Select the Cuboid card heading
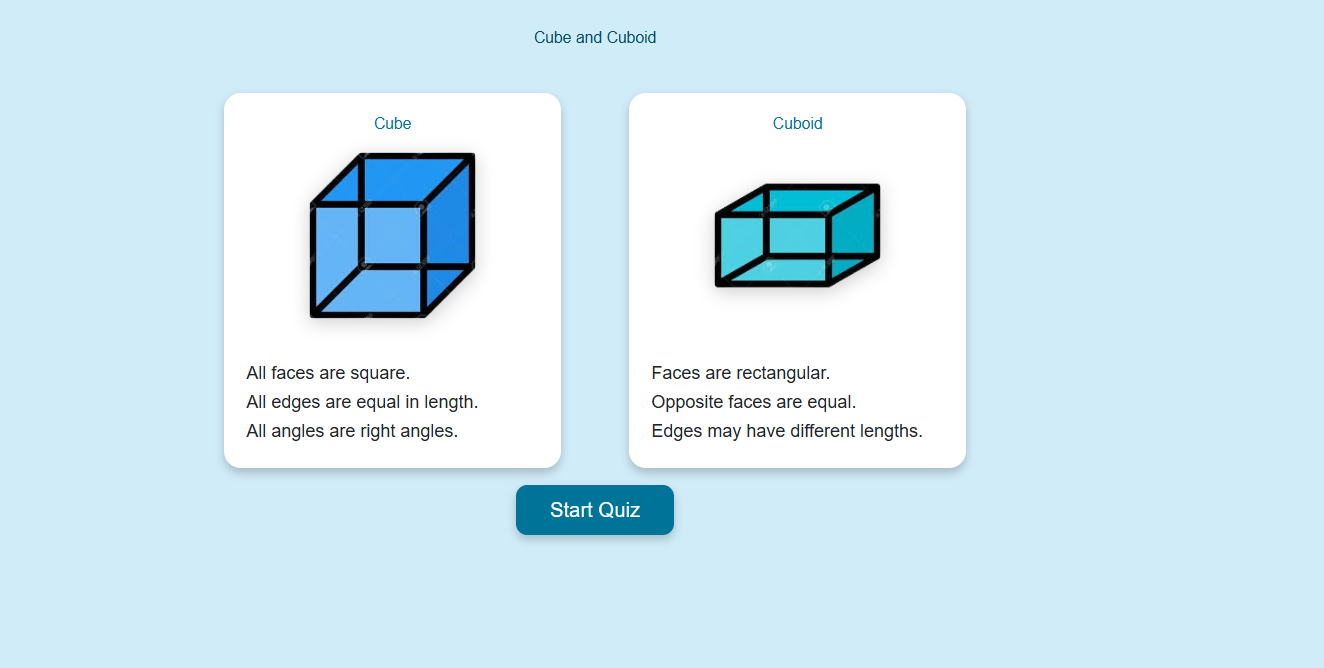 (797, 124)
